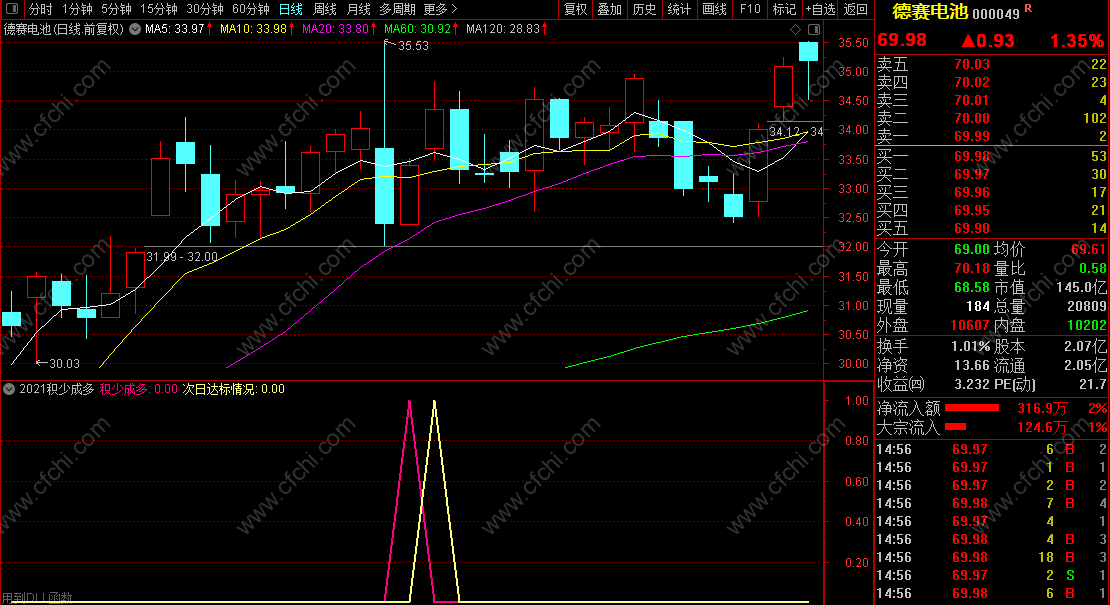1110x605 pixels.
Task: Click the 买一 69.98 order row
Action: (x=991, y=156)
